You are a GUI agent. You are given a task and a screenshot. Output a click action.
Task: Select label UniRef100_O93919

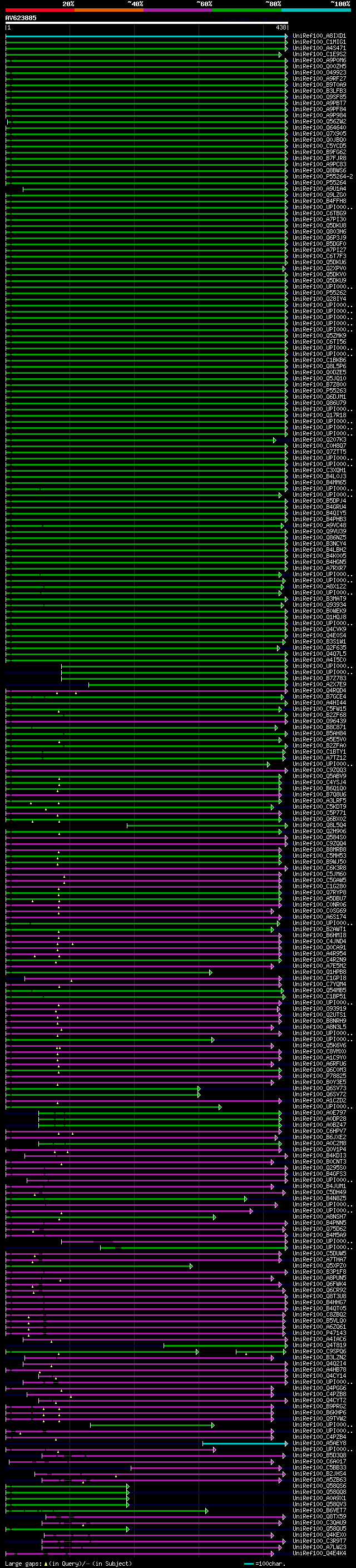point(319,1009)
